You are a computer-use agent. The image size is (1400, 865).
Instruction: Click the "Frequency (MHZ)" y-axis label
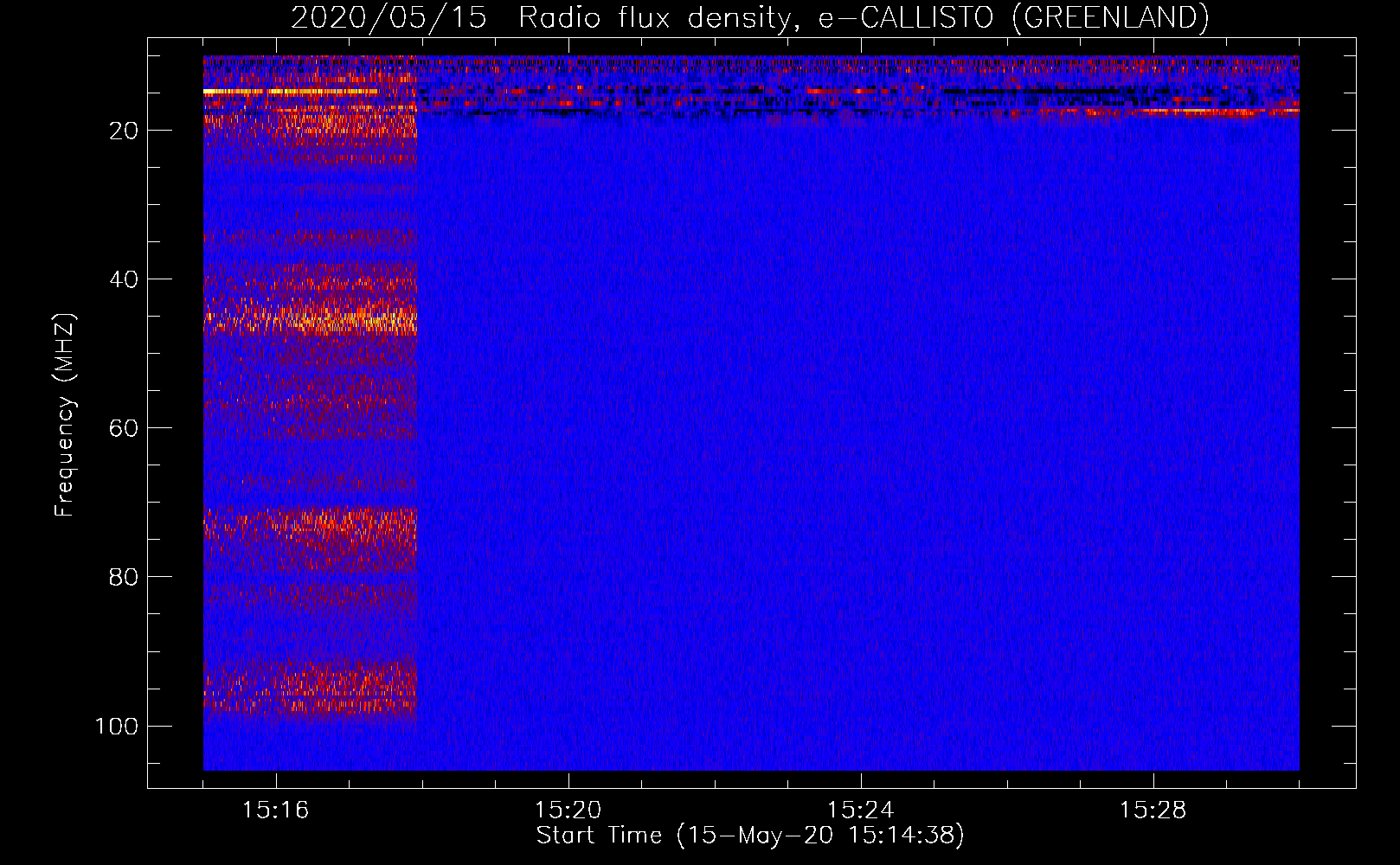click(x=65, y=415)
